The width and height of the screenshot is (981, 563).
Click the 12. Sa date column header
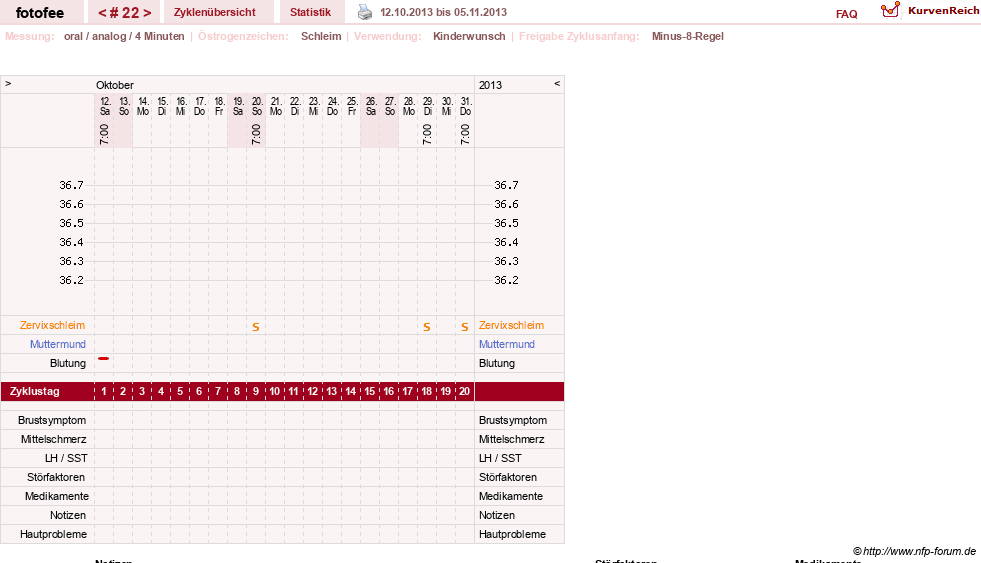tap(105, 106)
